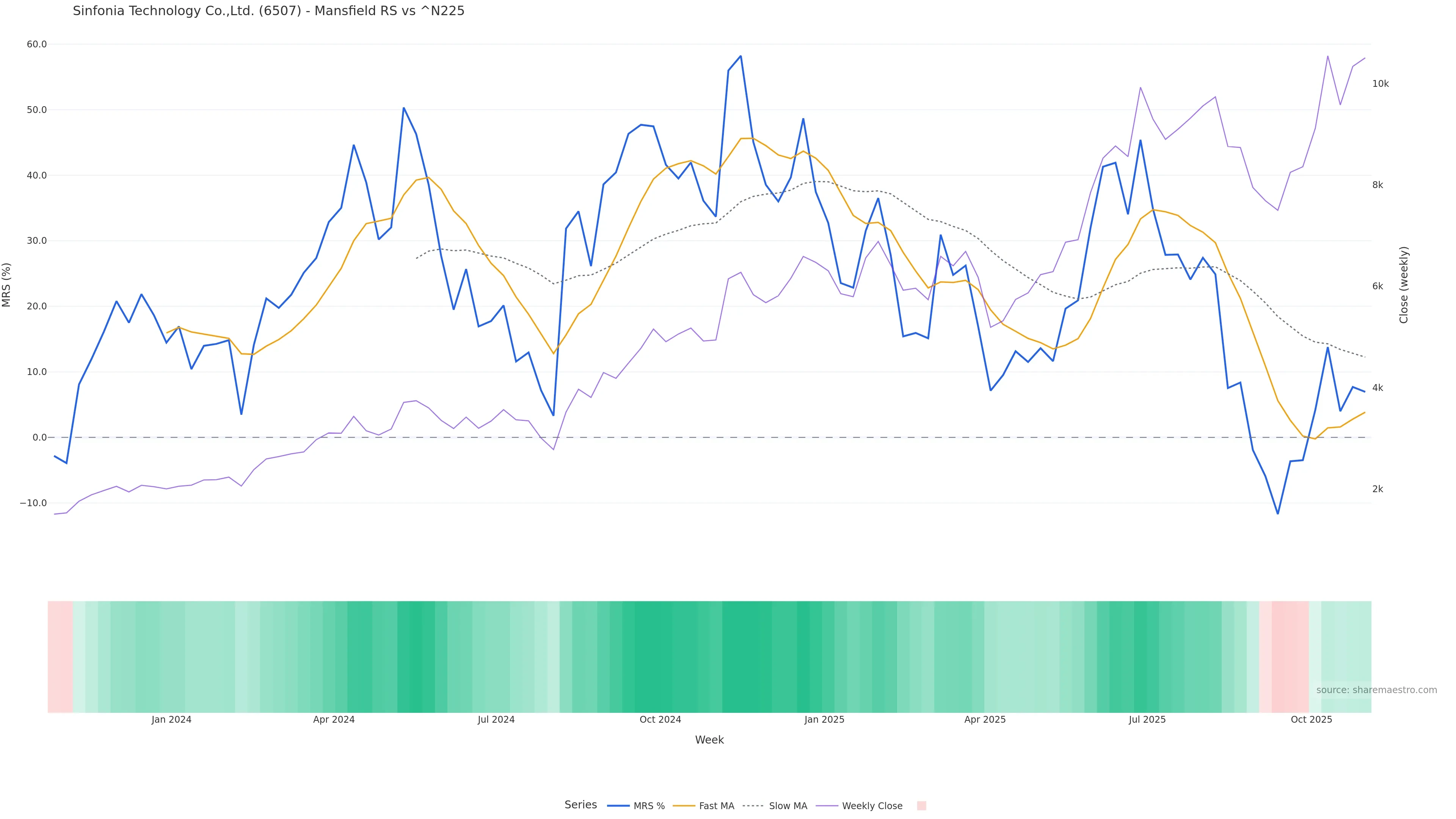Click the Jan 2025 x-axis label
This screenshot has height=819, width=1456.
824,720
